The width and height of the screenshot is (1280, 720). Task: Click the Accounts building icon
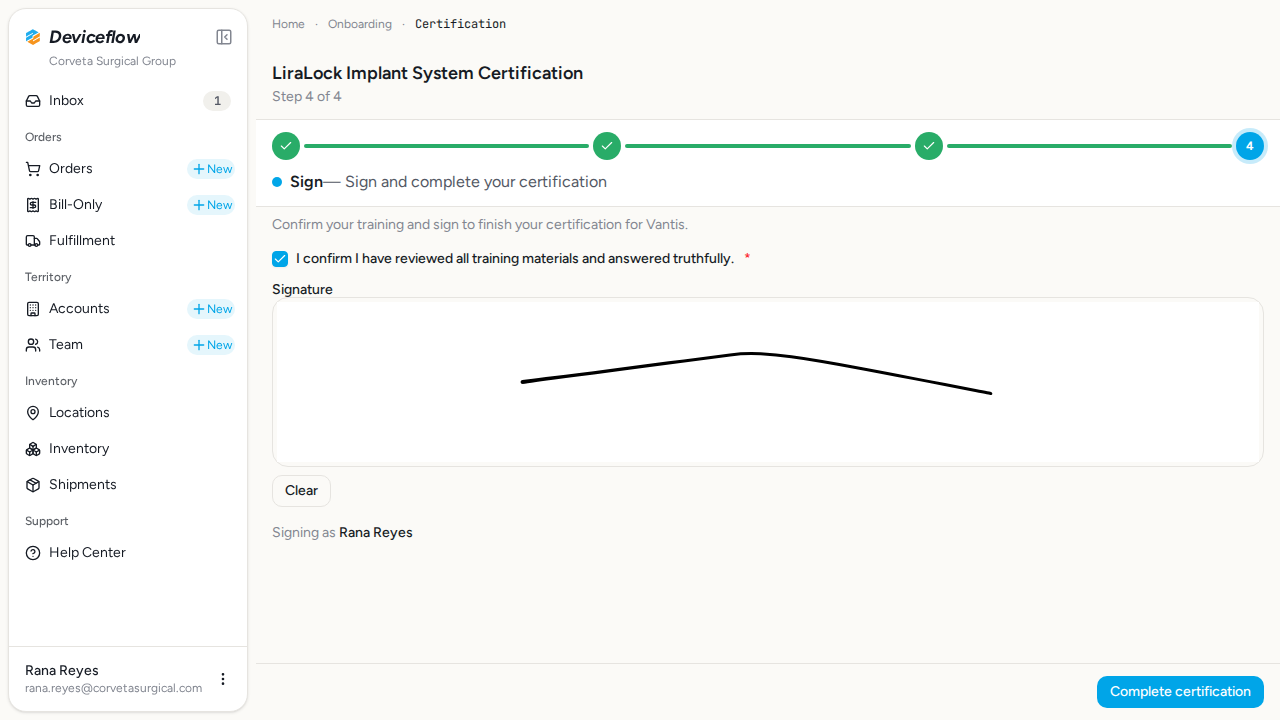coord(33,309)
